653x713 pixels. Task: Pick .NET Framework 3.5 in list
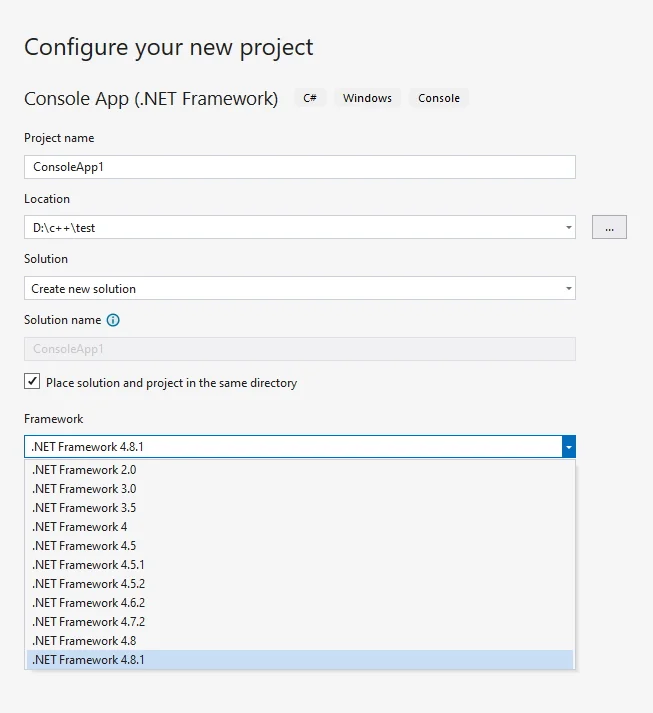300,508
